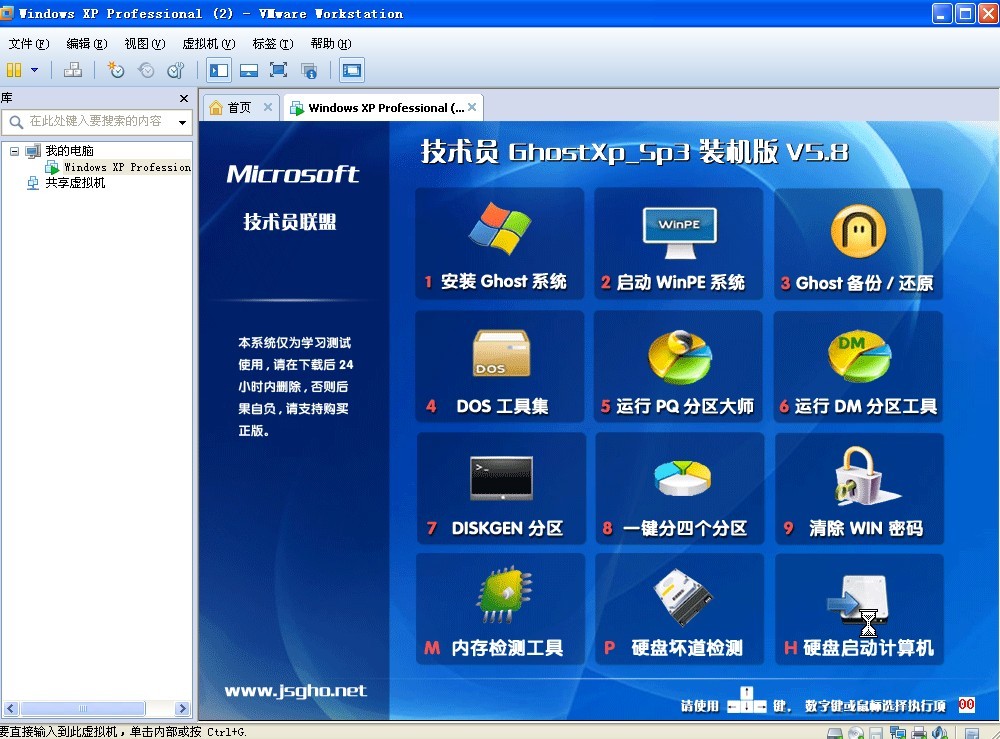Choose option 5 运行 PQ 分区大师
The image size is (1000, 739).
pyautogui.click(x=679, y=367)
